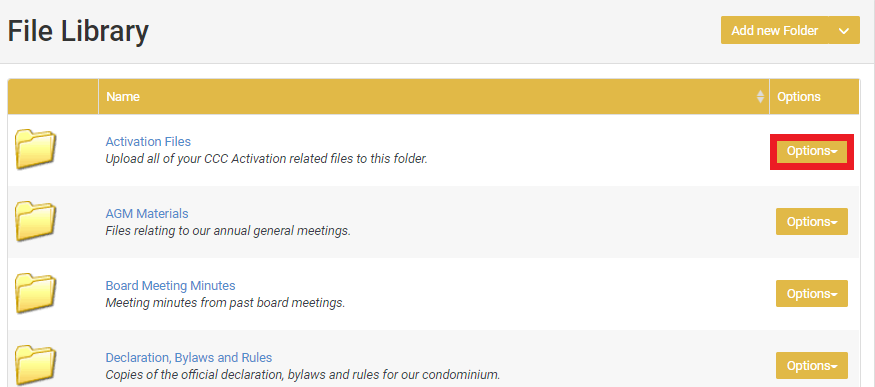Open Declaration, Bylaws and Rules link
The height and width of the screenshot is (387, 875).
189,357
